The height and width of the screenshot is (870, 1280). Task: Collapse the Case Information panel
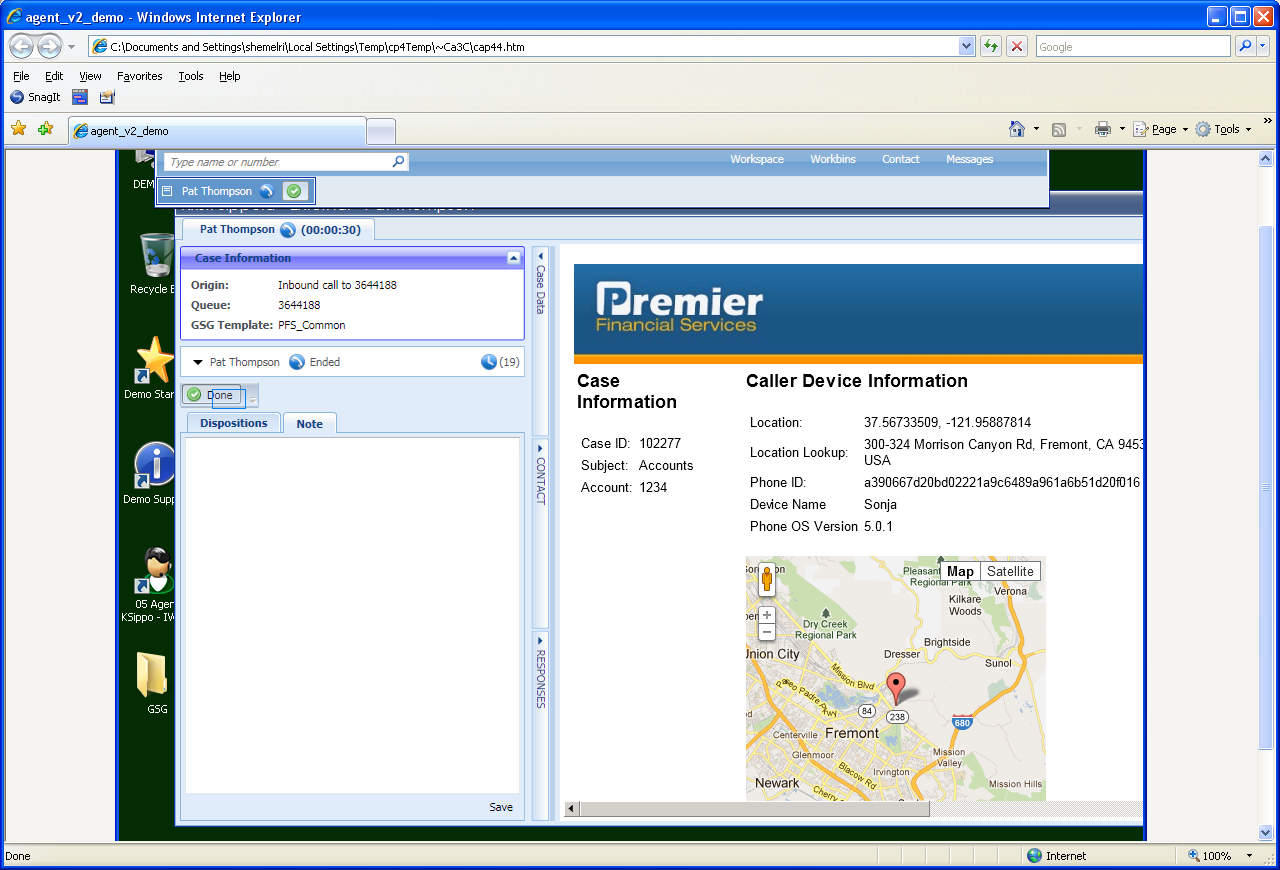pos(514,258)
